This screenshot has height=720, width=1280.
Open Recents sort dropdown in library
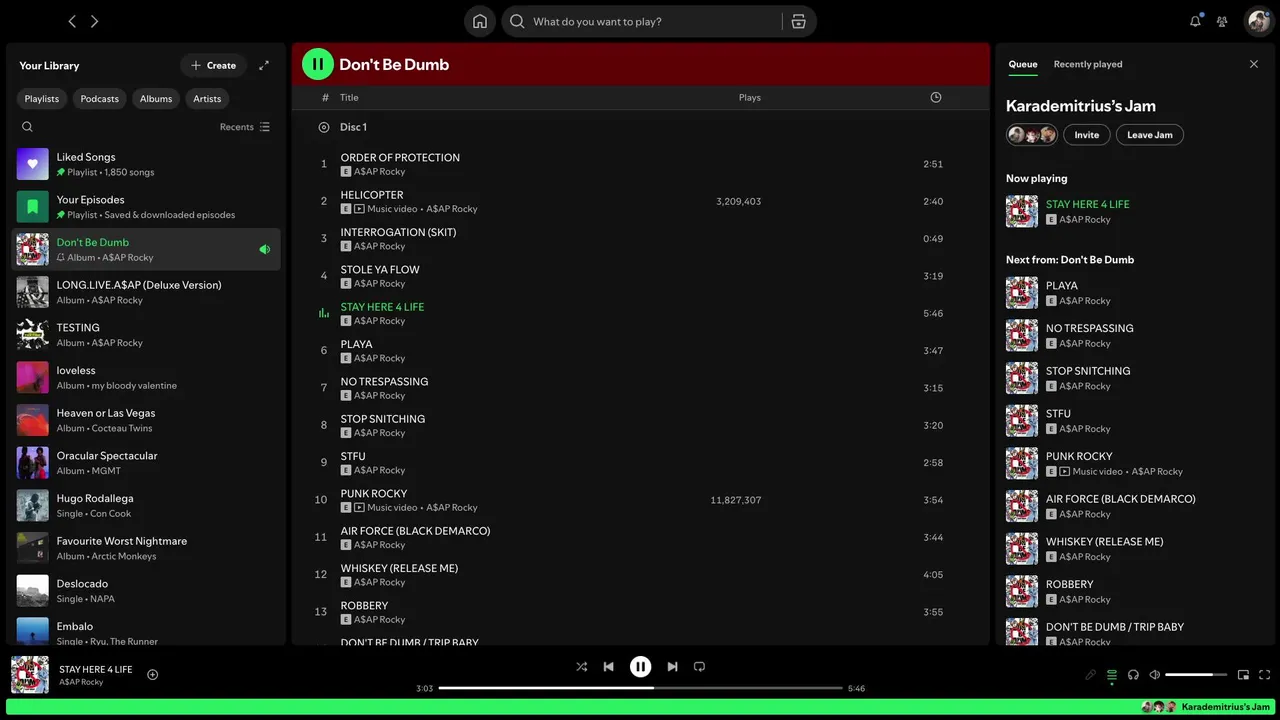(245, 127)
